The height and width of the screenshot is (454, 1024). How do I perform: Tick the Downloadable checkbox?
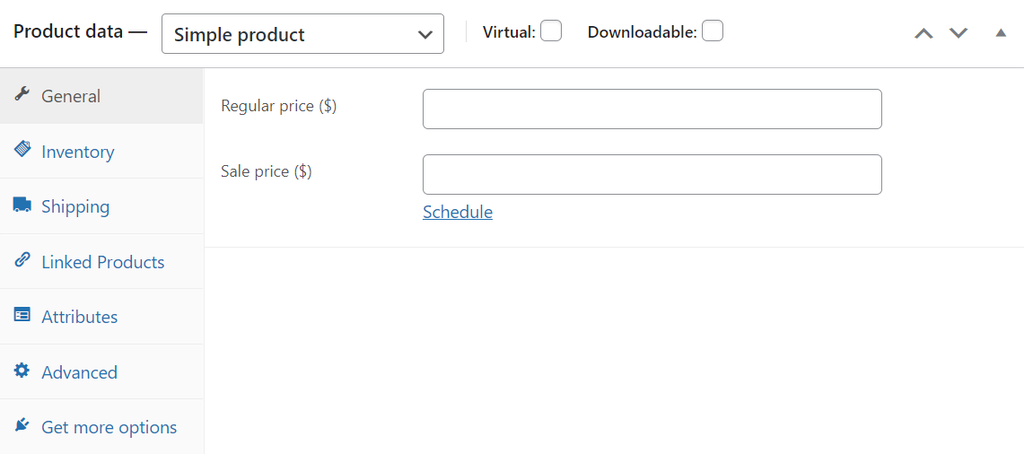click(x=712, y=31)
